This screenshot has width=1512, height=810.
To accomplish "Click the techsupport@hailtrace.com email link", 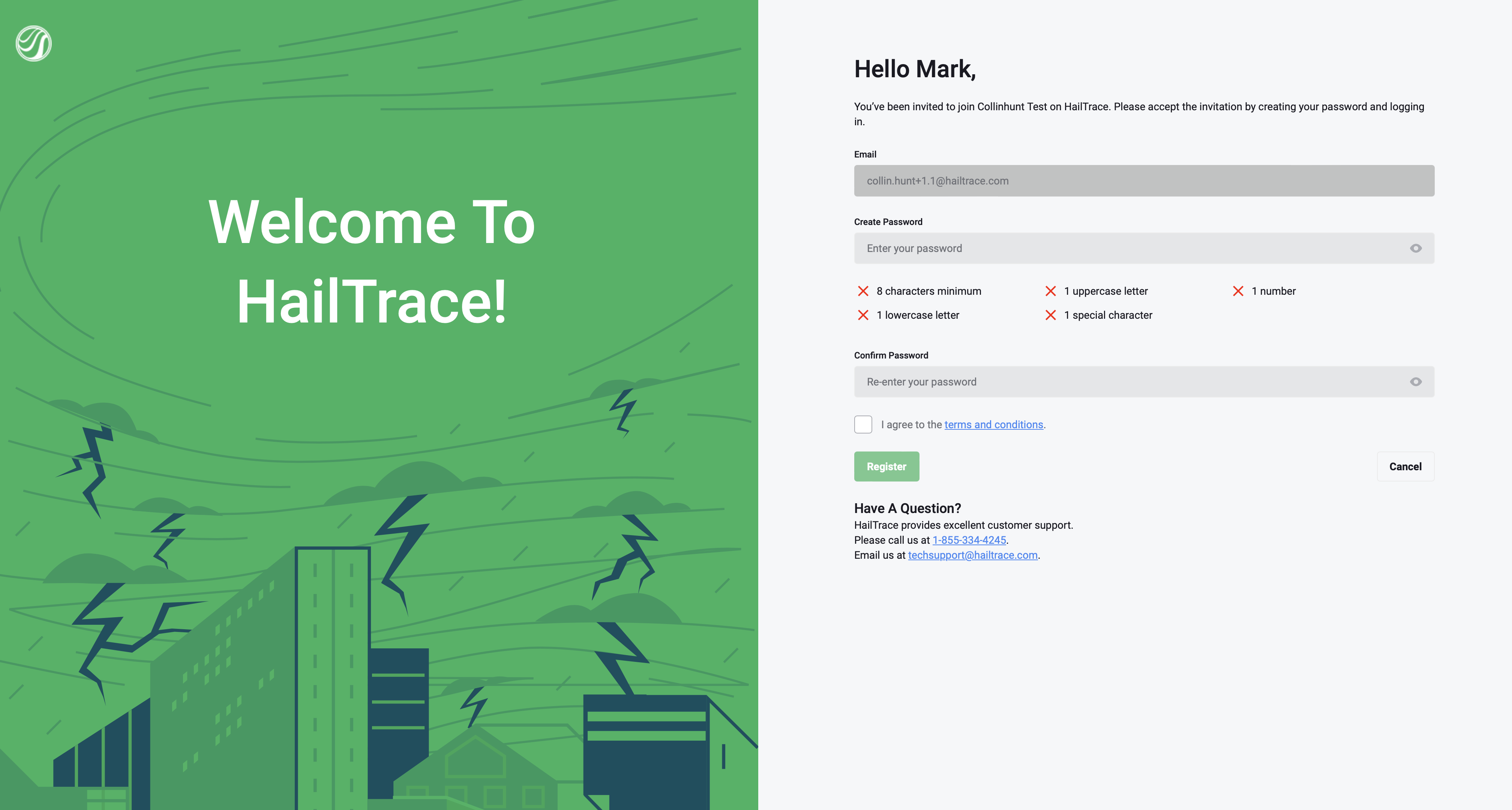I will pos(973,555).
